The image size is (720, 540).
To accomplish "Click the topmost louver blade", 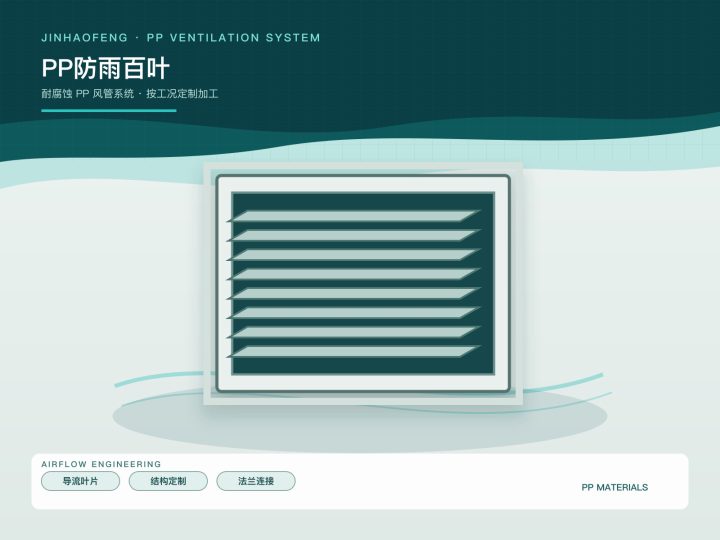I will click(354, 216).
